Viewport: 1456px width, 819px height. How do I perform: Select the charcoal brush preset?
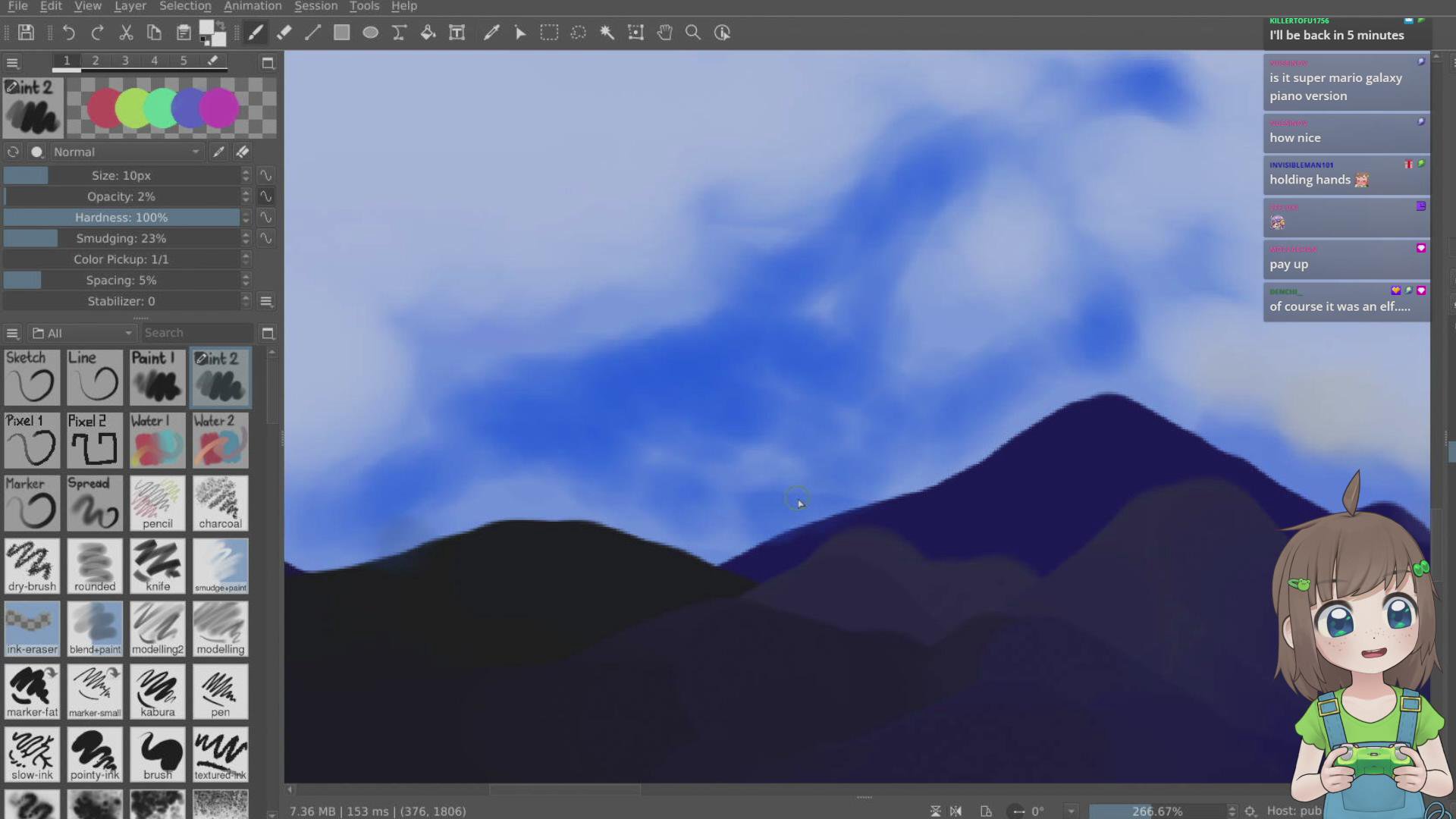coord(220,503)
